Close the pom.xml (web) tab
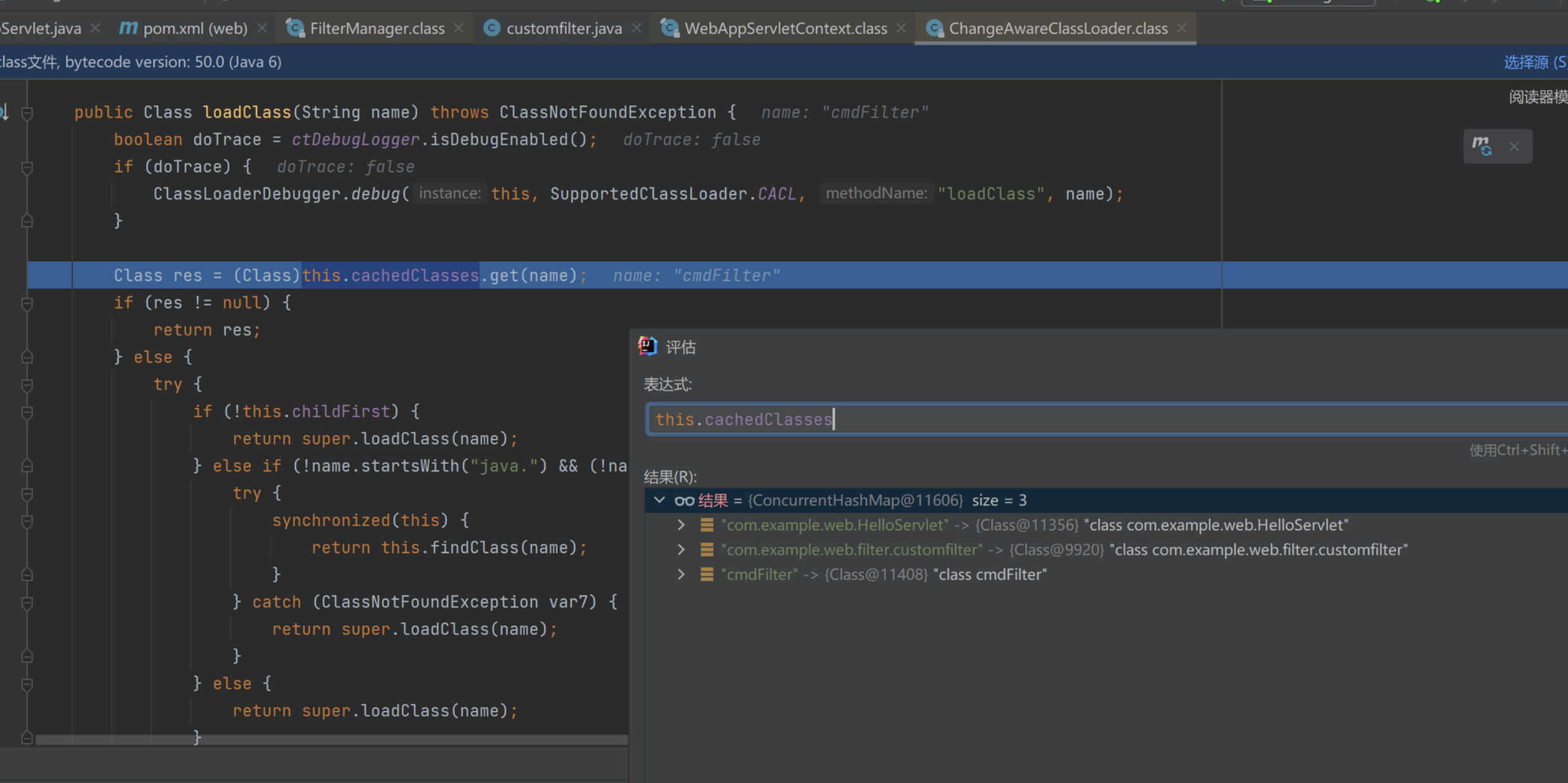Image resolution: width=1568 pixels, height=783 pixels. pyautogui.click(x=262, y=29)
